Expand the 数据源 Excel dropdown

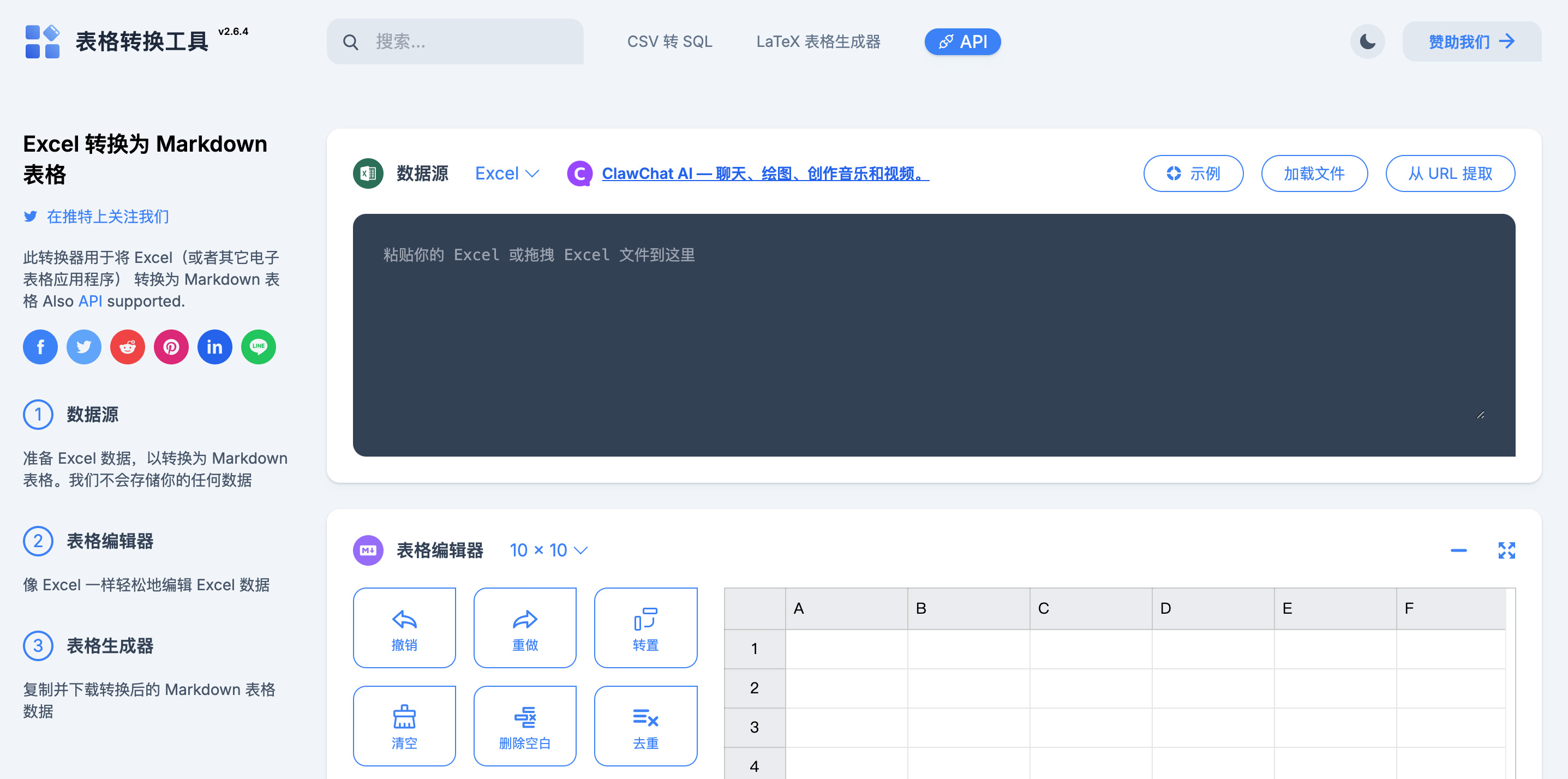[506, 172]
